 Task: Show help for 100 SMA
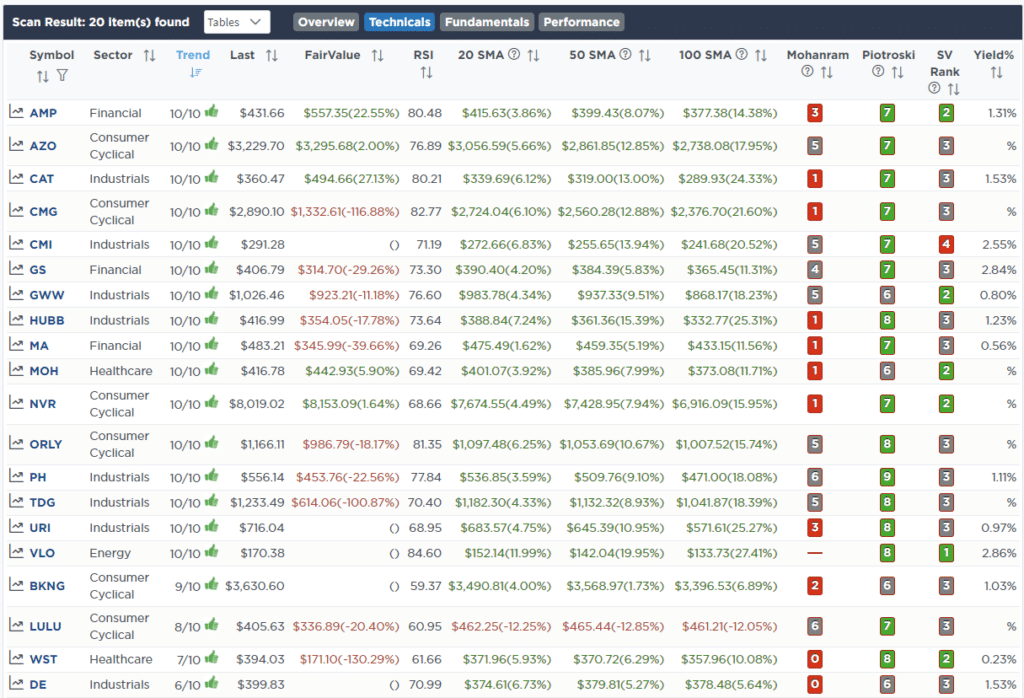coord(741,54)
